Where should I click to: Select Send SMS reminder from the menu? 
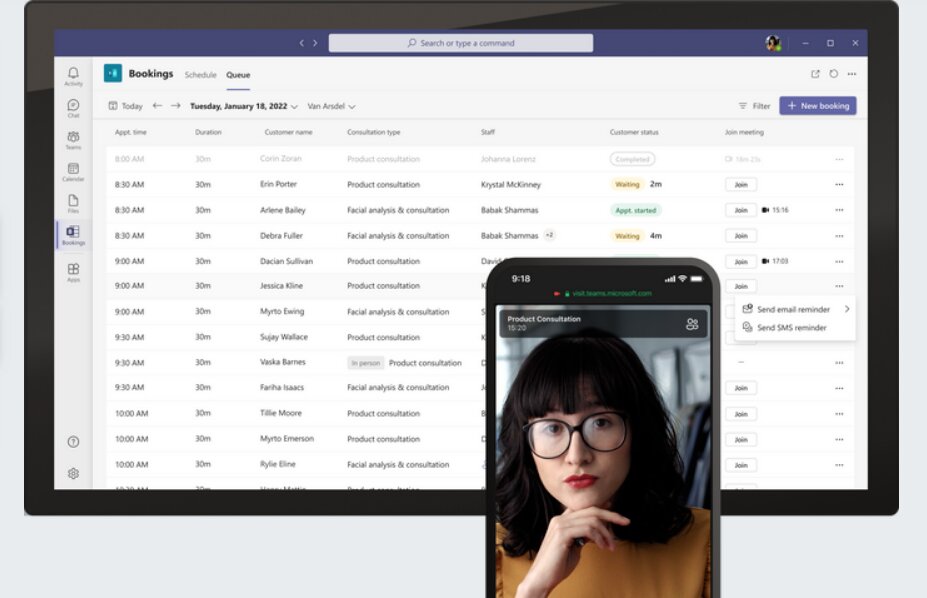793,328
